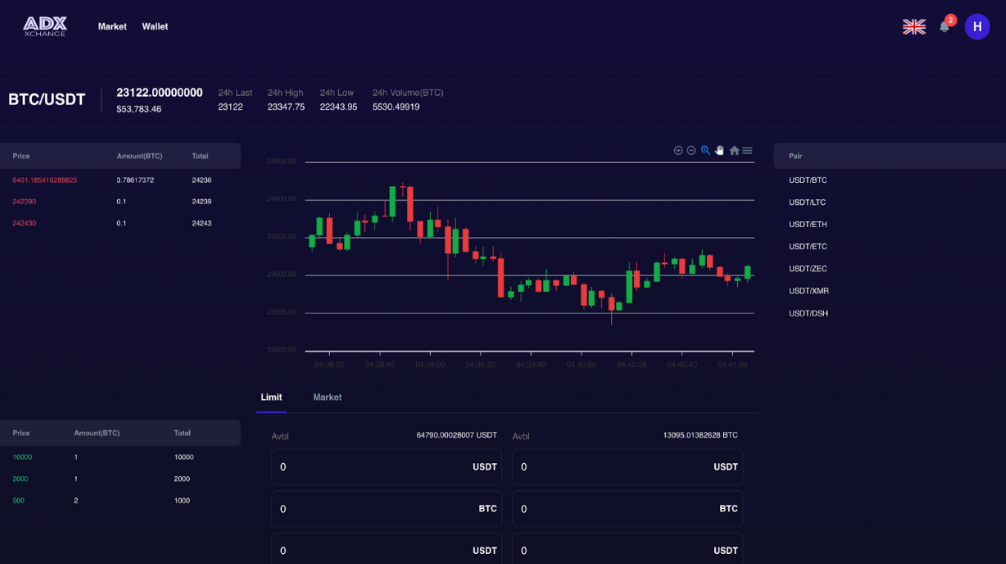Image resolution: width=1006 pixels, height=564 pixels.
Task: Select the USDT/ETH pair
Action: [x=808, y=224]
